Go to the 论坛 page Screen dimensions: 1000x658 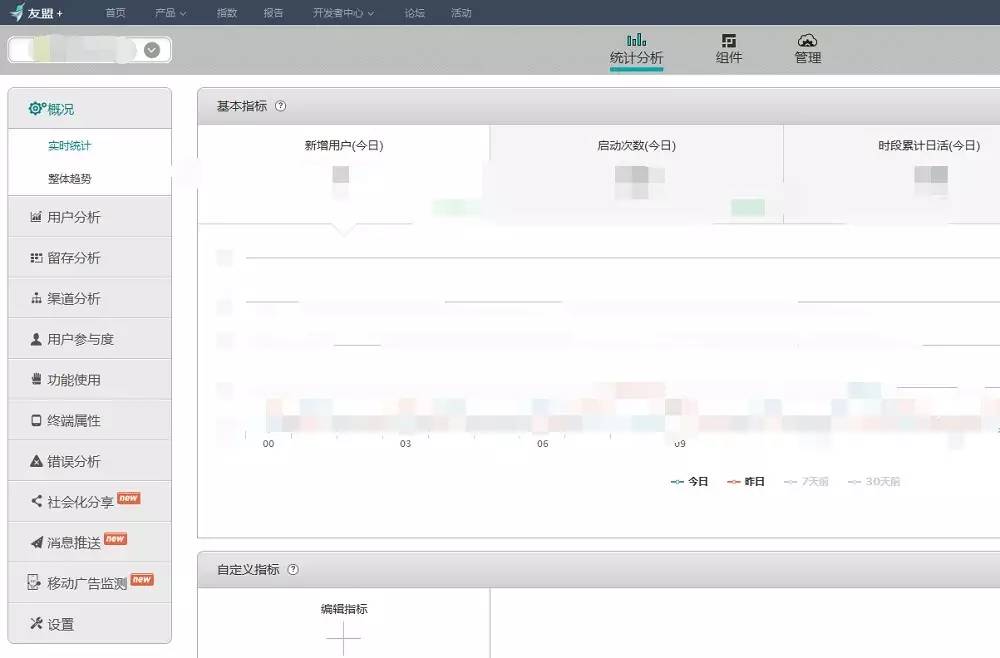pos(415,13)
